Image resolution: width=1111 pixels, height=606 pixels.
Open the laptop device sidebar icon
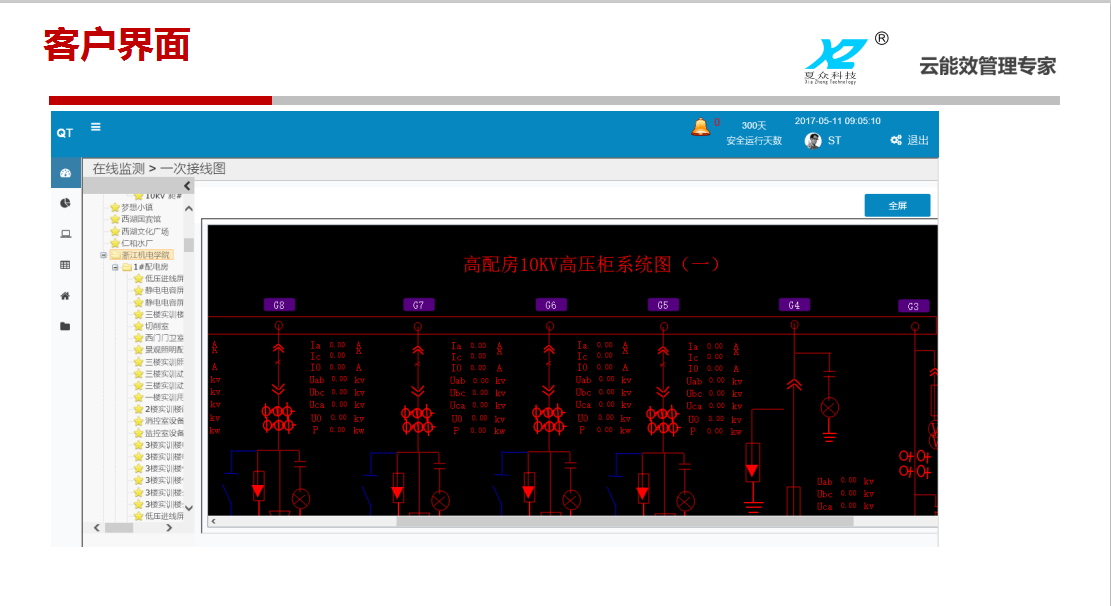click(x=65, y=234)
